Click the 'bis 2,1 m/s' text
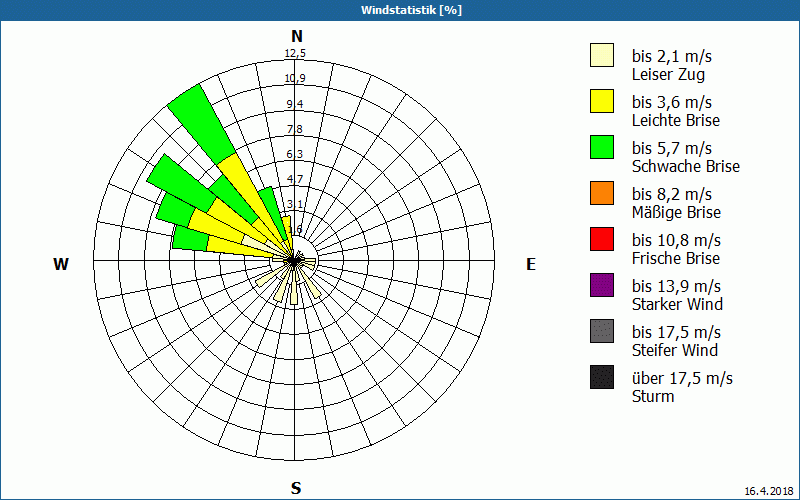 671,56
